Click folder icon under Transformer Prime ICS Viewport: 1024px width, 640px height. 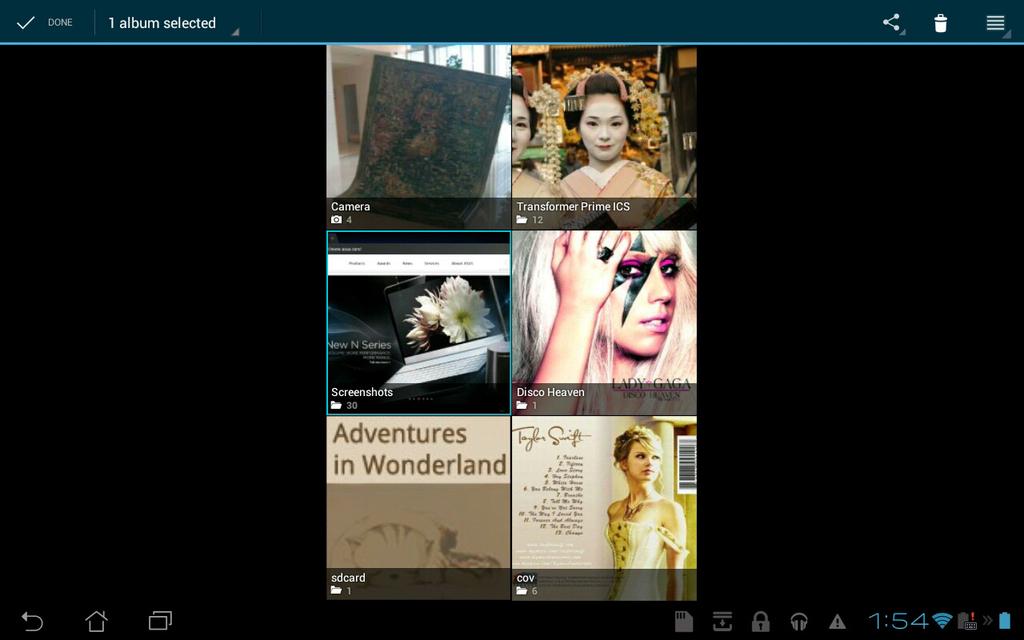522,219
